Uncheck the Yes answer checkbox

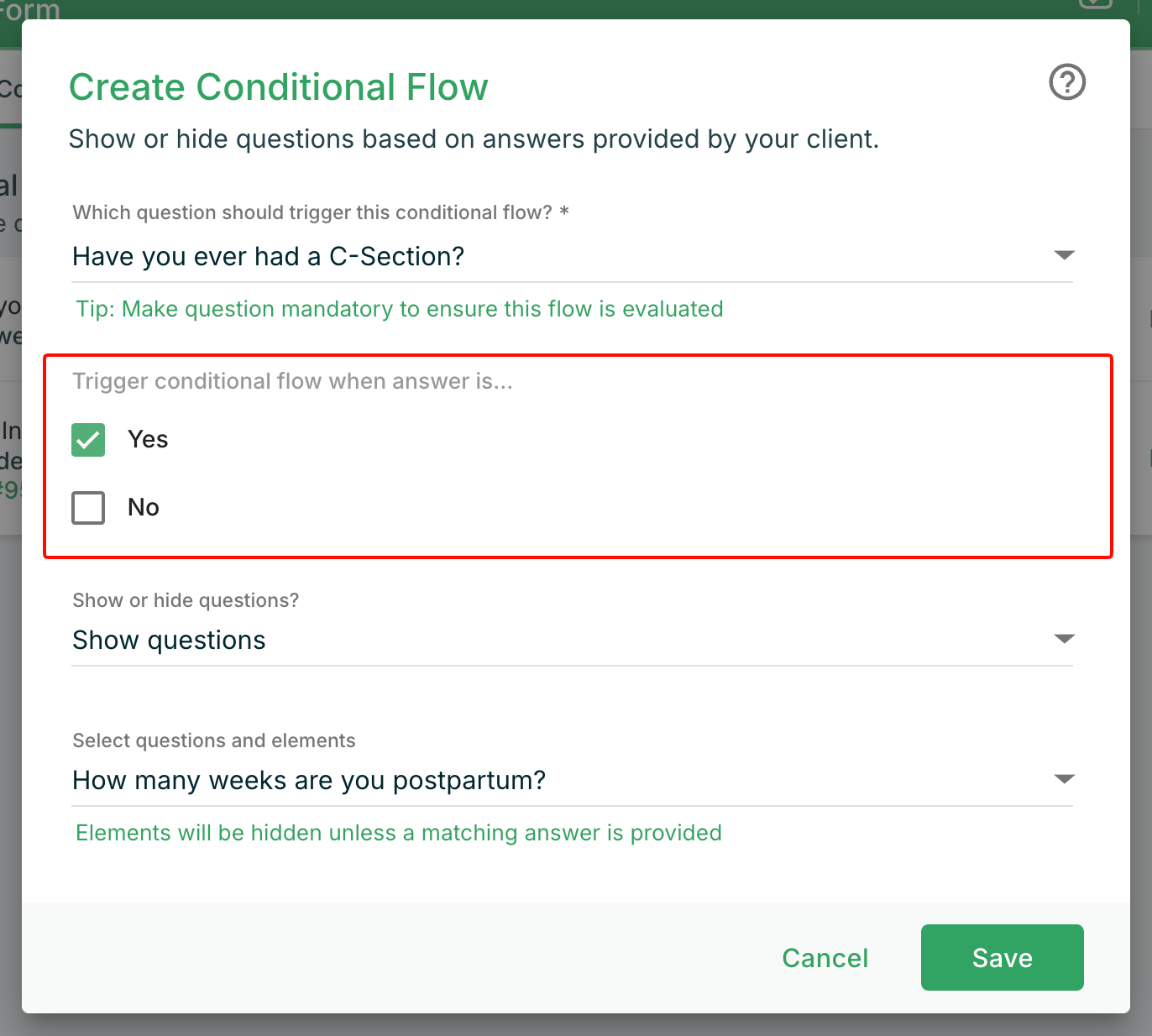88,440
